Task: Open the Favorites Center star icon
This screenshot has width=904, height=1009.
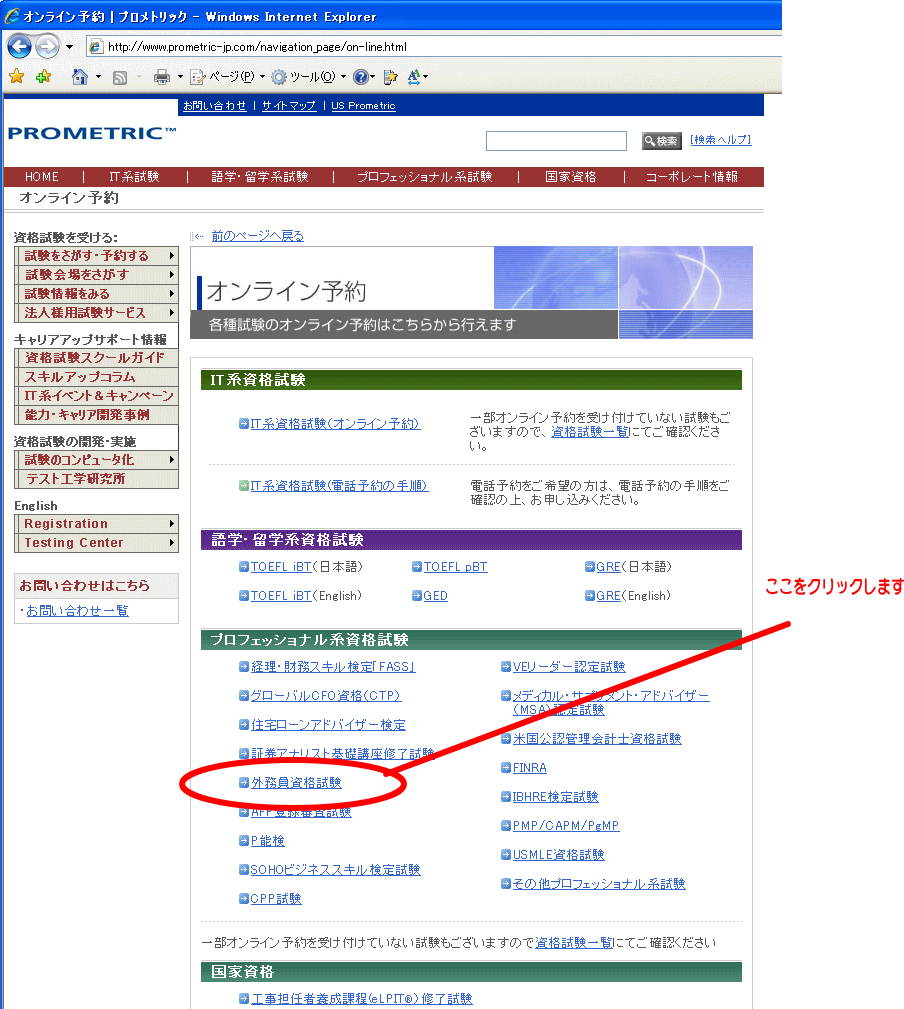Action: coord(17,77)
